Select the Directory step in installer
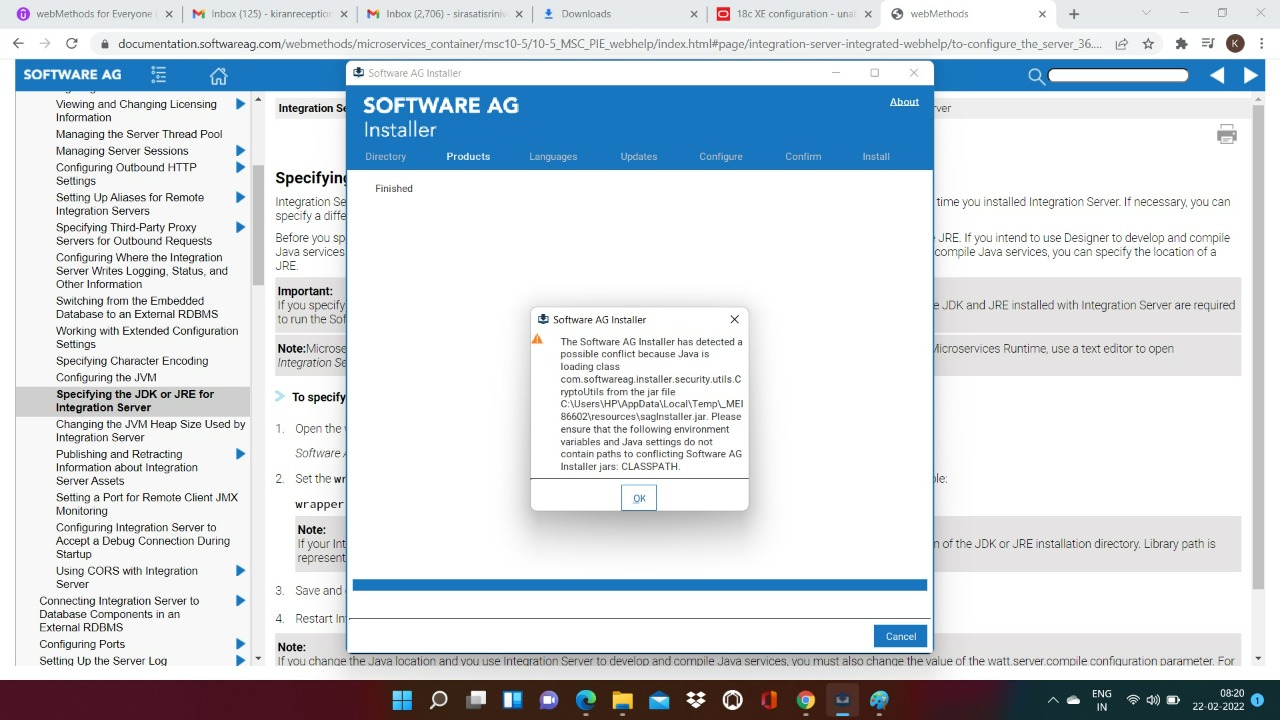 (386, 157)
